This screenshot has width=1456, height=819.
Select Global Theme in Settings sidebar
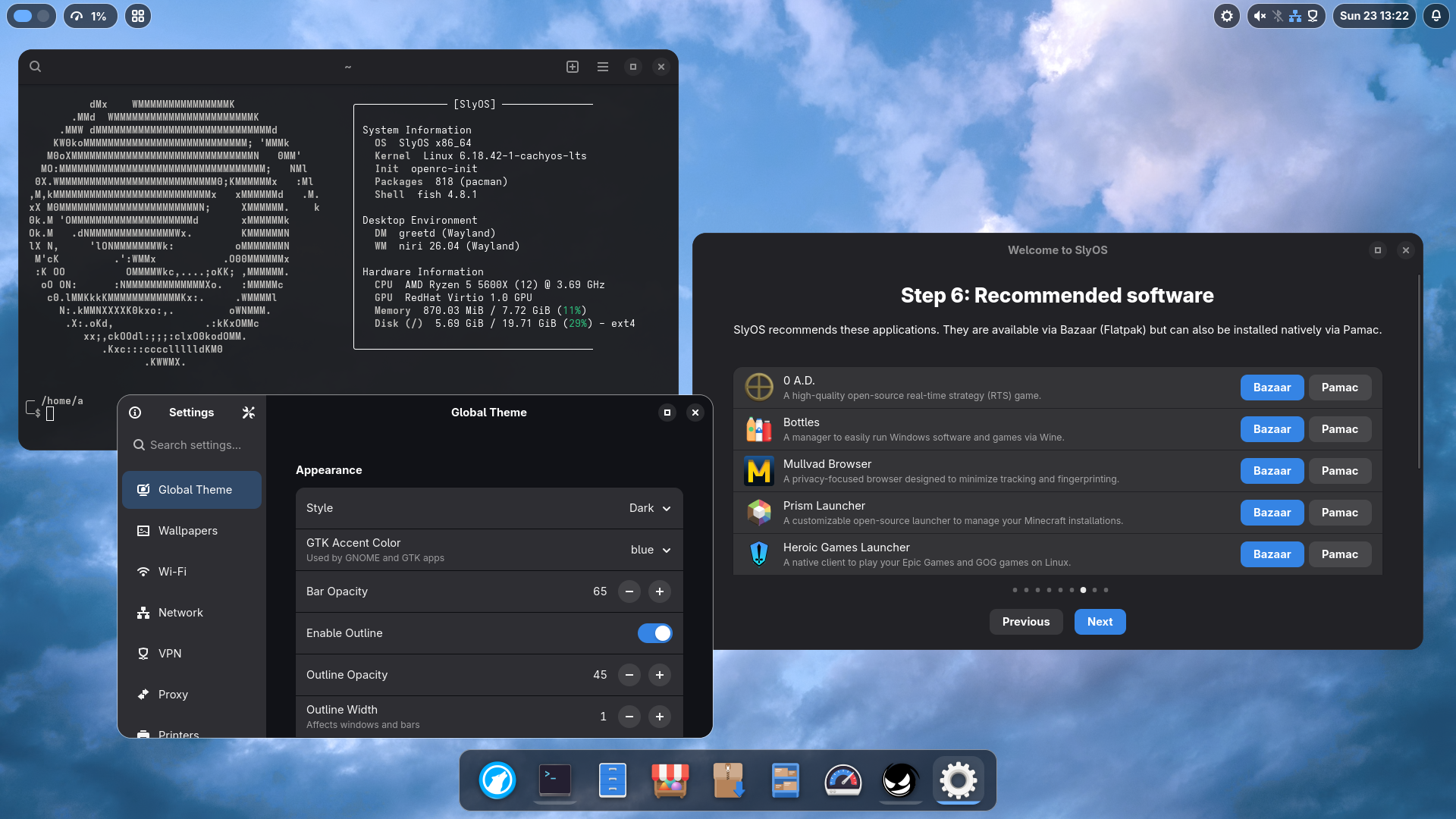(192, 490)
